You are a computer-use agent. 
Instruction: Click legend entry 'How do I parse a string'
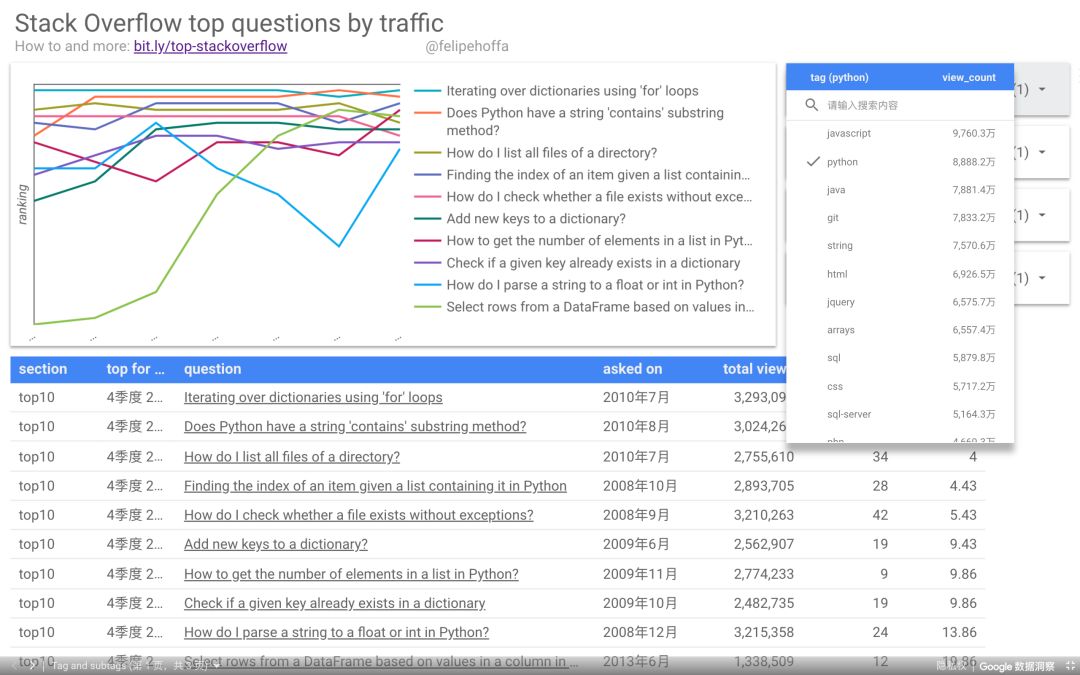point(595,284)
